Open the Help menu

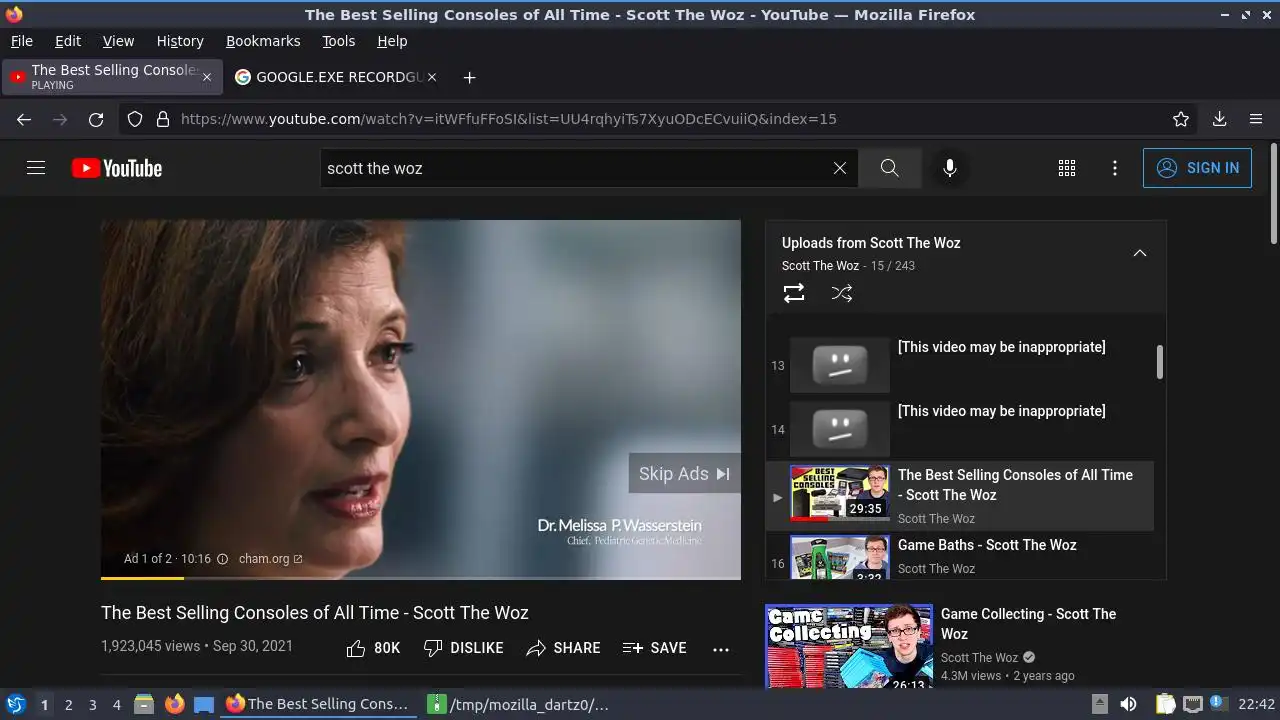pos(392,41)
